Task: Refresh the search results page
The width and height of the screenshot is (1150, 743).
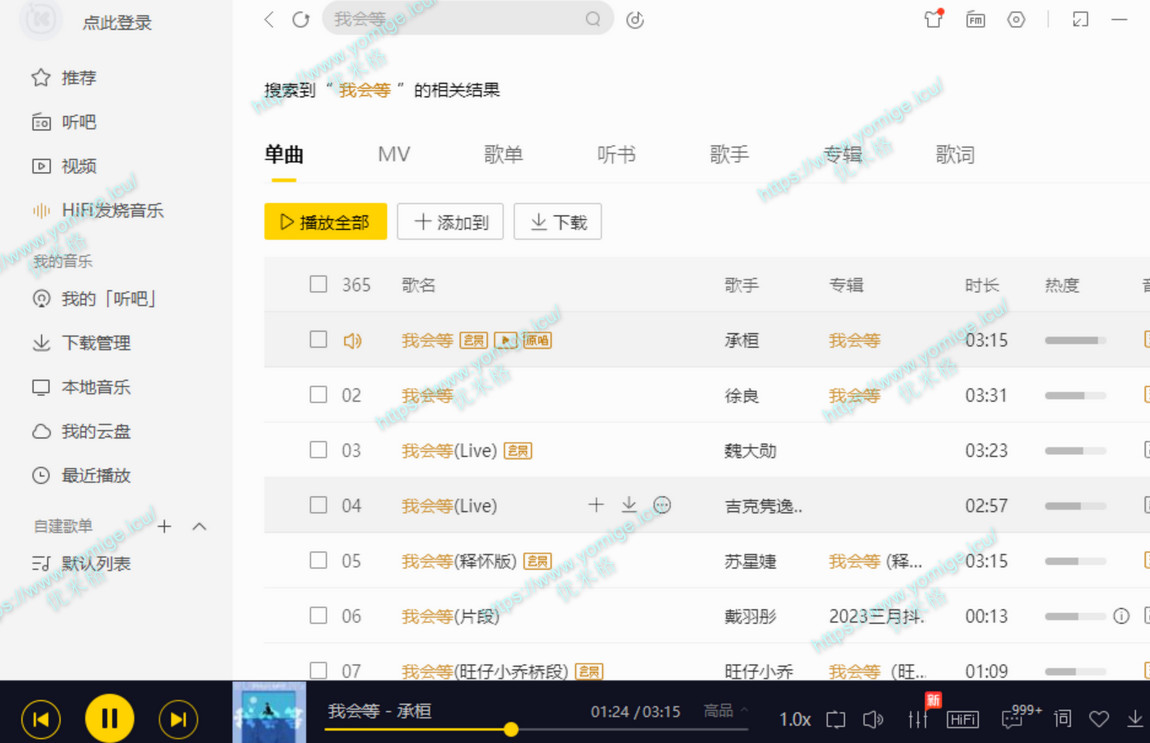Action: (x=300, y=19)
